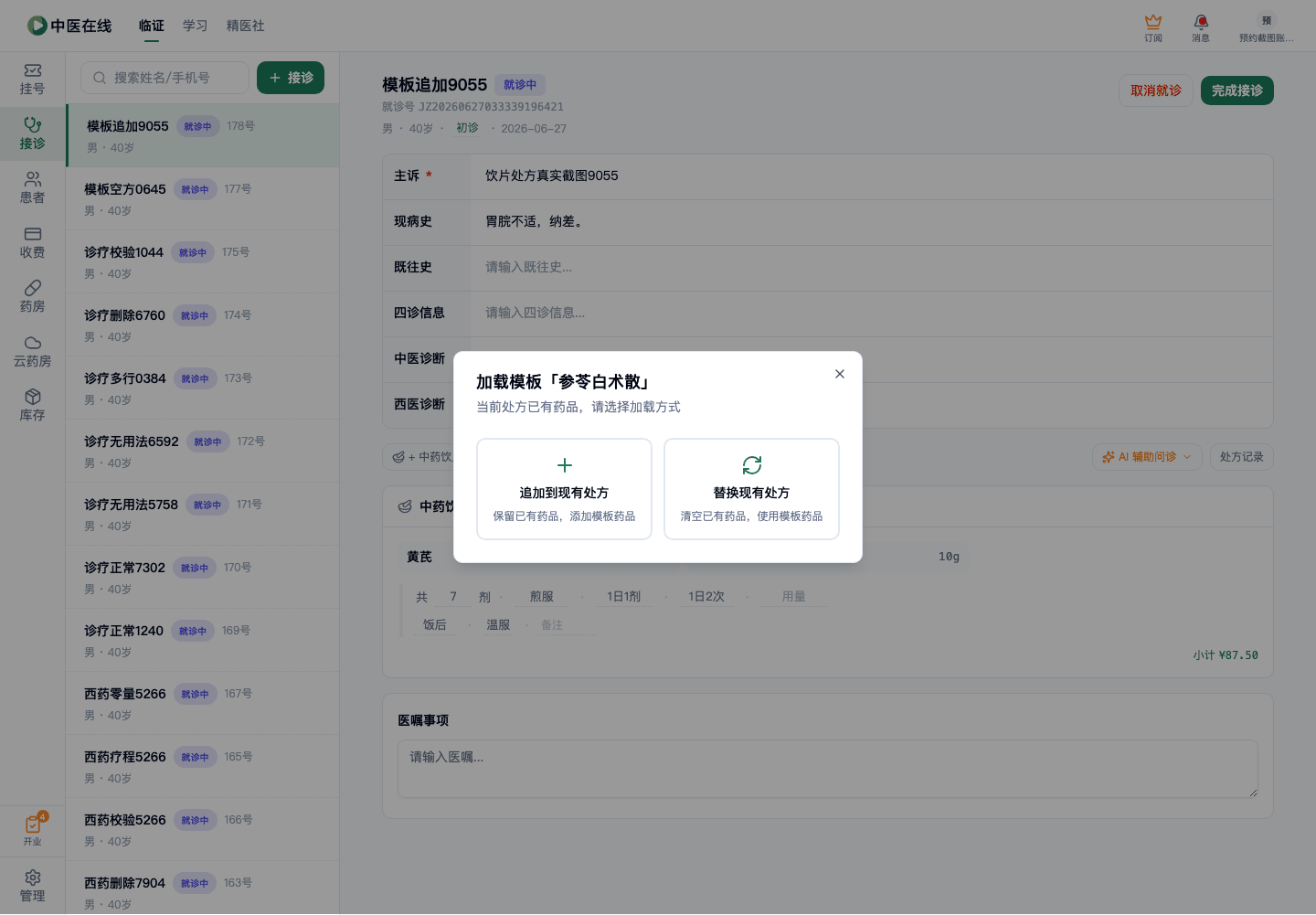Open the 收费 sidebar section

(x=33, y=243)
